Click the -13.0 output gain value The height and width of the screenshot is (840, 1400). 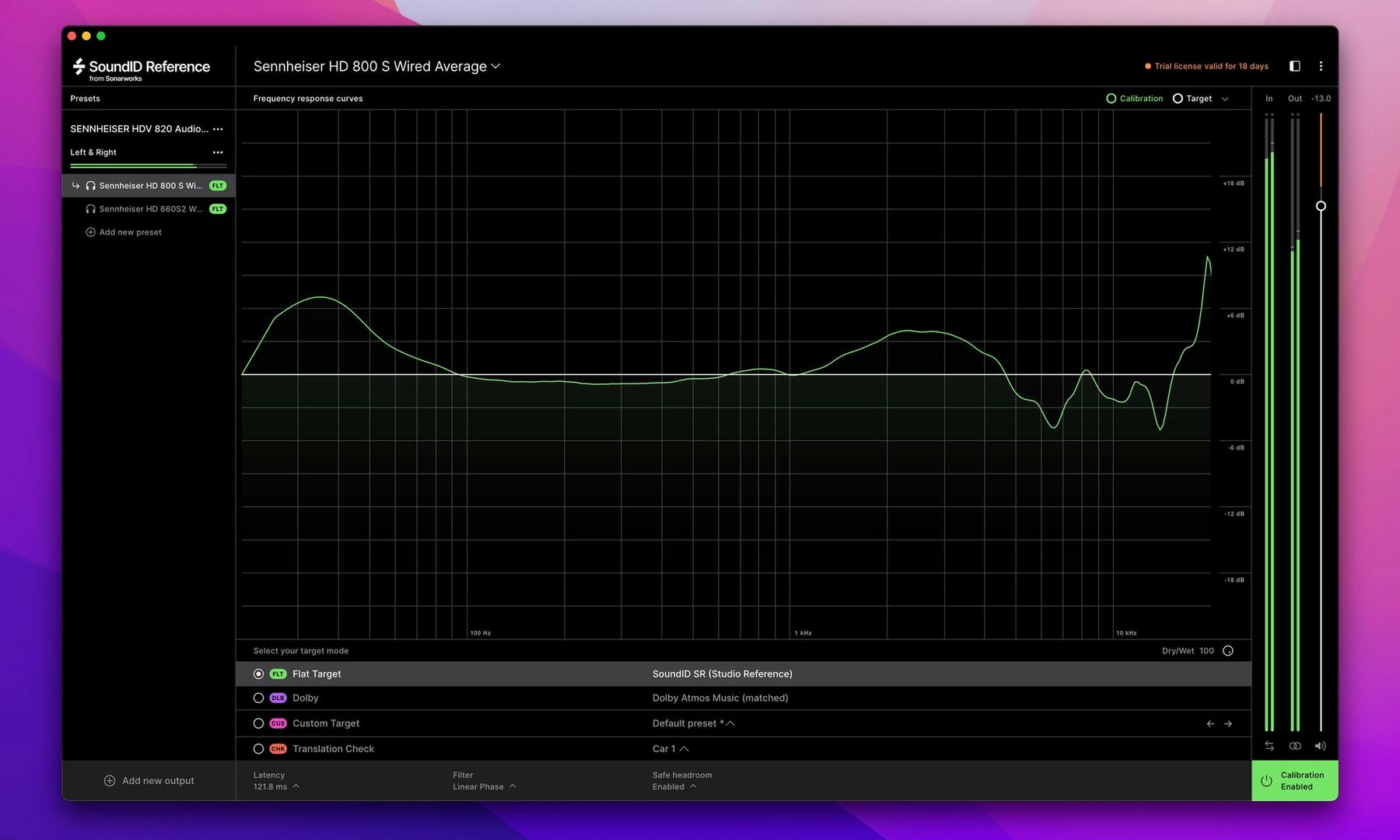(x=1321, y=99)
